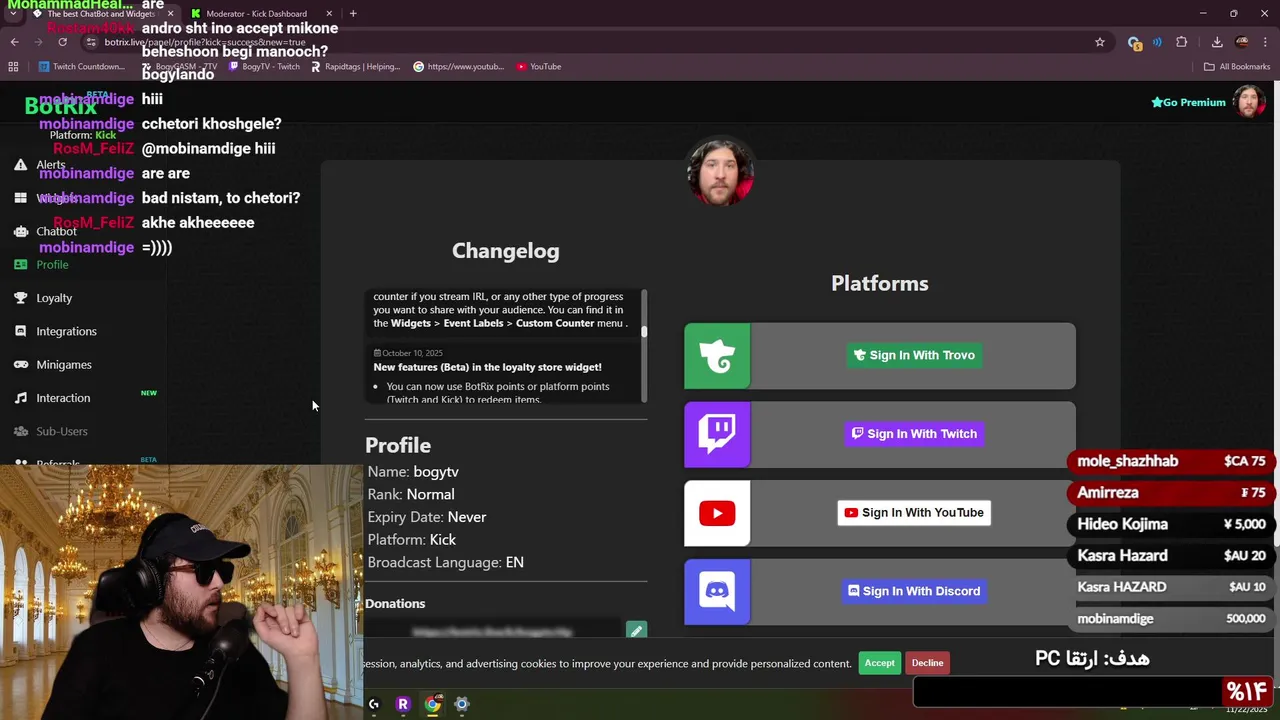Edit the Donations link with pencil icon
Image resolution: width=1280 pixels, height=720 pixels.
click(x=636, y=631)
